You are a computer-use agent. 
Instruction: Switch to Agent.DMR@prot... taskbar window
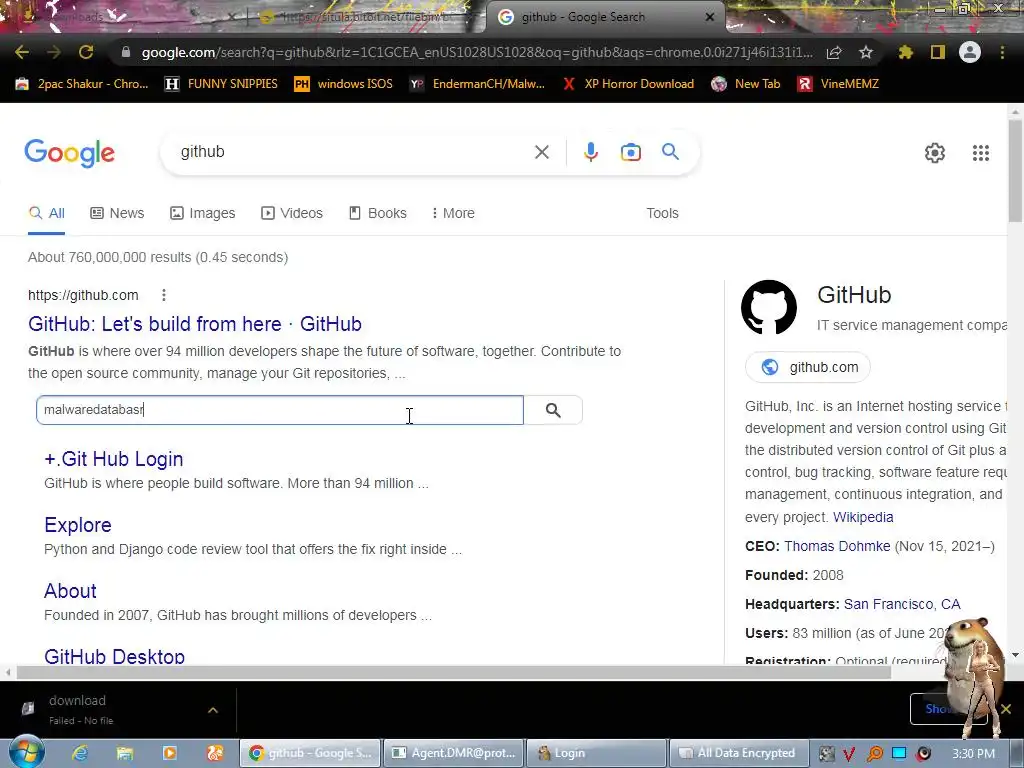(454, 753)
